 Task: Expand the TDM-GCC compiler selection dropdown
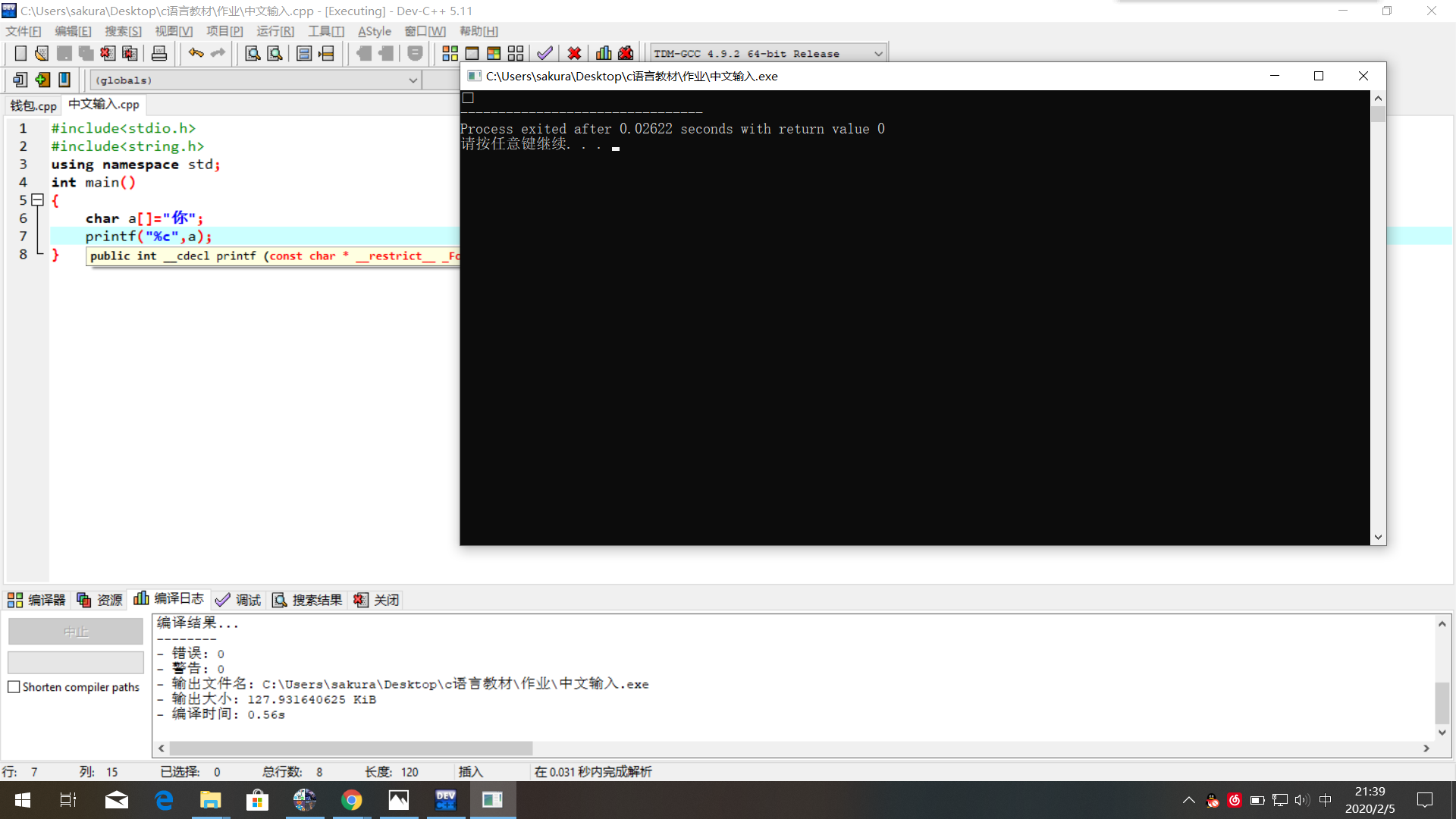[x=878, y=54]
